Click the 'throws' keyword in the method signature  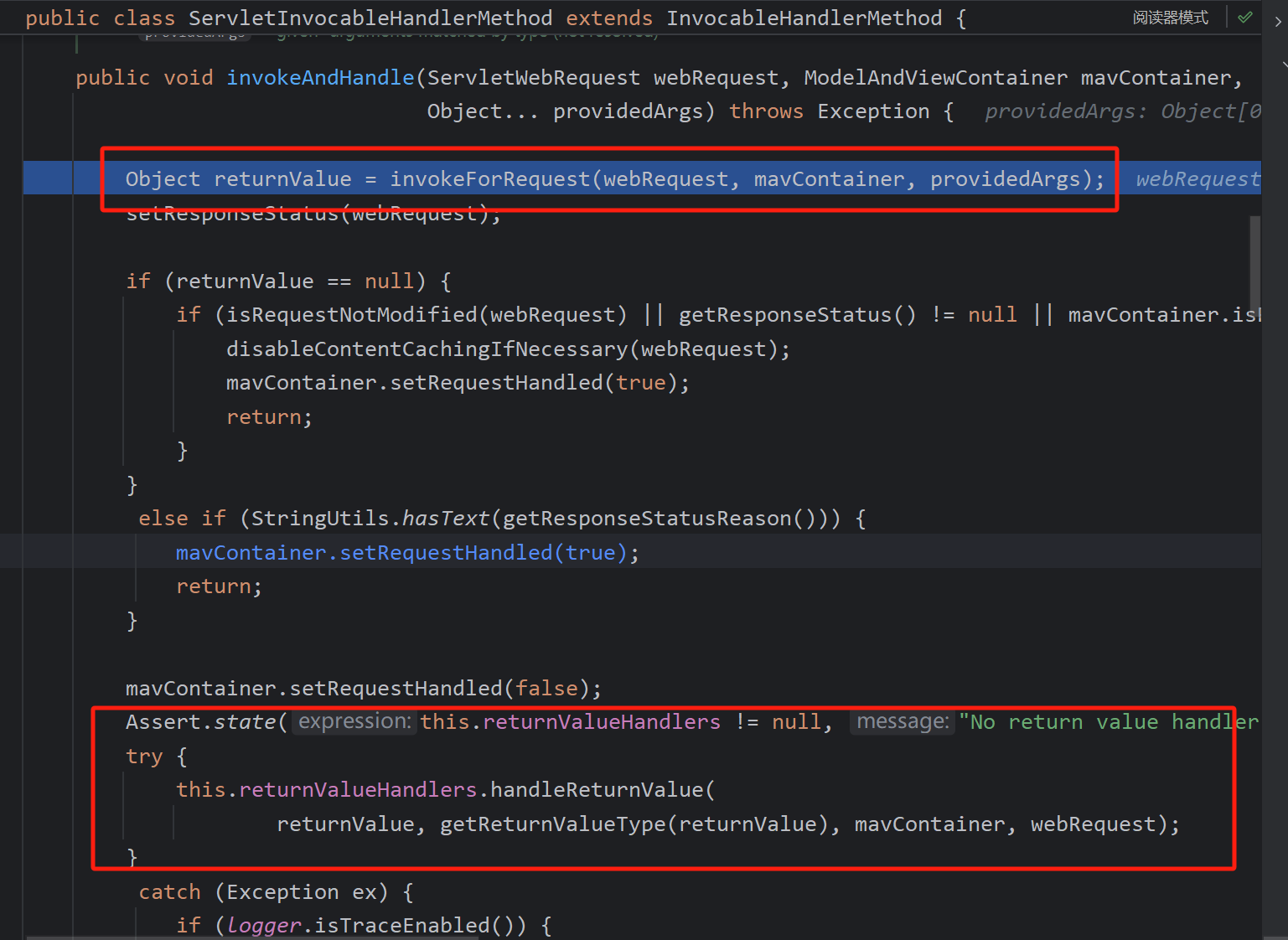coord(766,111)
